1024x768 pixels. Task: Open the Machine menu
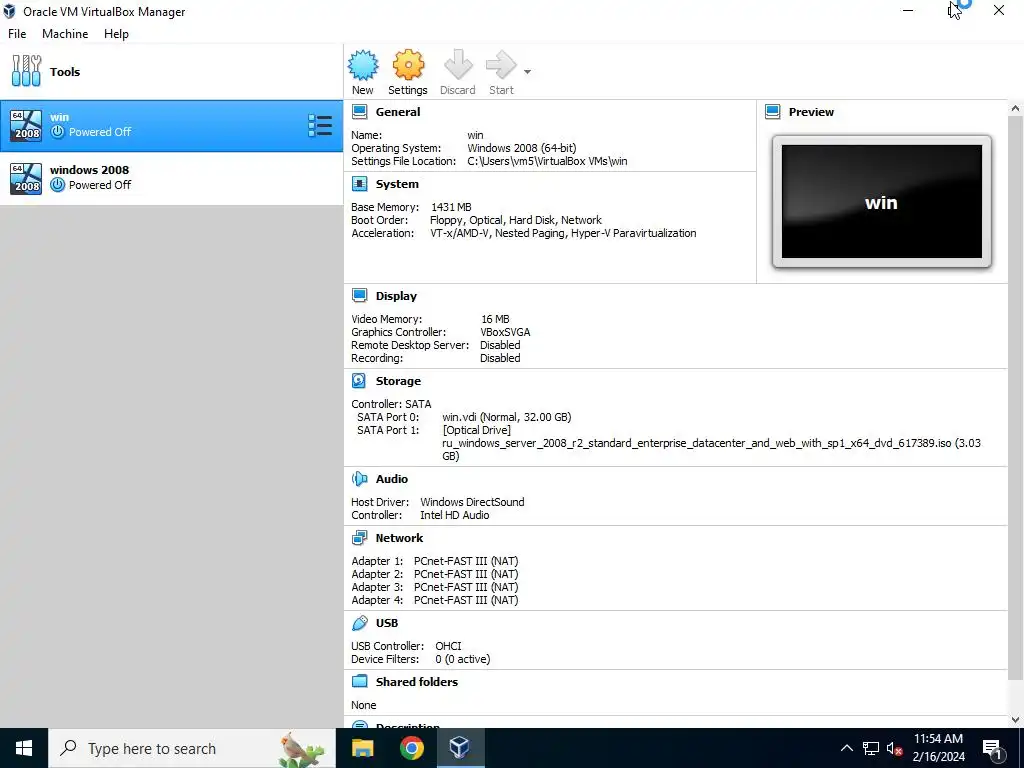coord(65,34)
